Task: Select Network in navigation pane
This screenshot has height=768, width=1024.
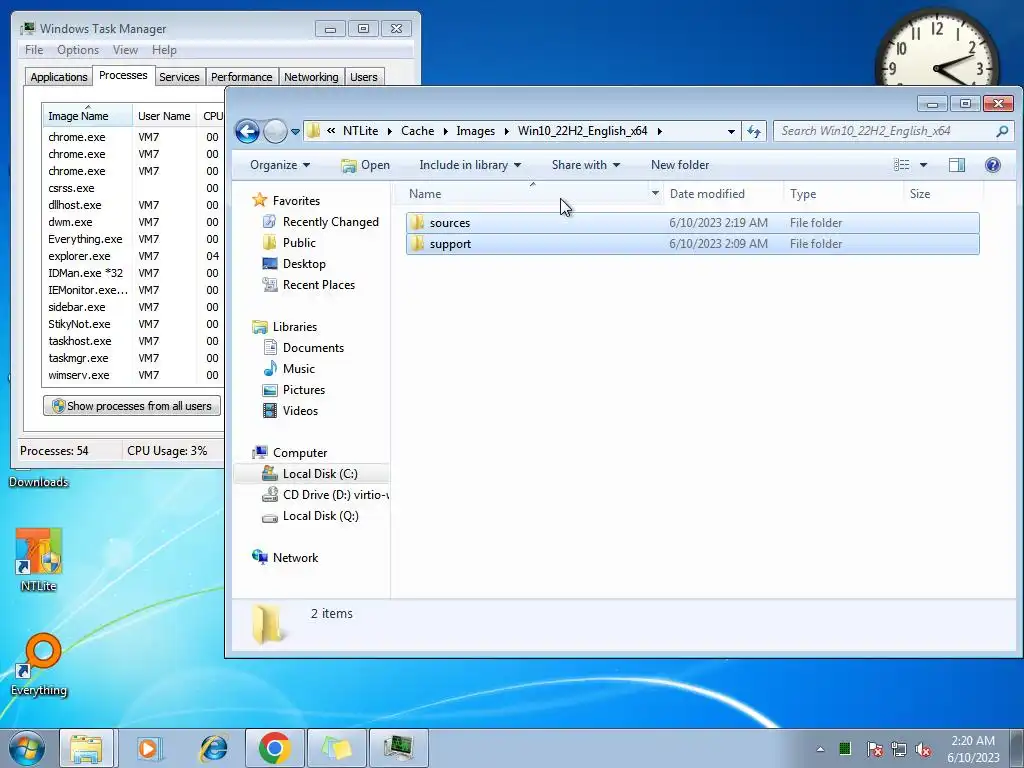Action: click(x=295, y=558)
